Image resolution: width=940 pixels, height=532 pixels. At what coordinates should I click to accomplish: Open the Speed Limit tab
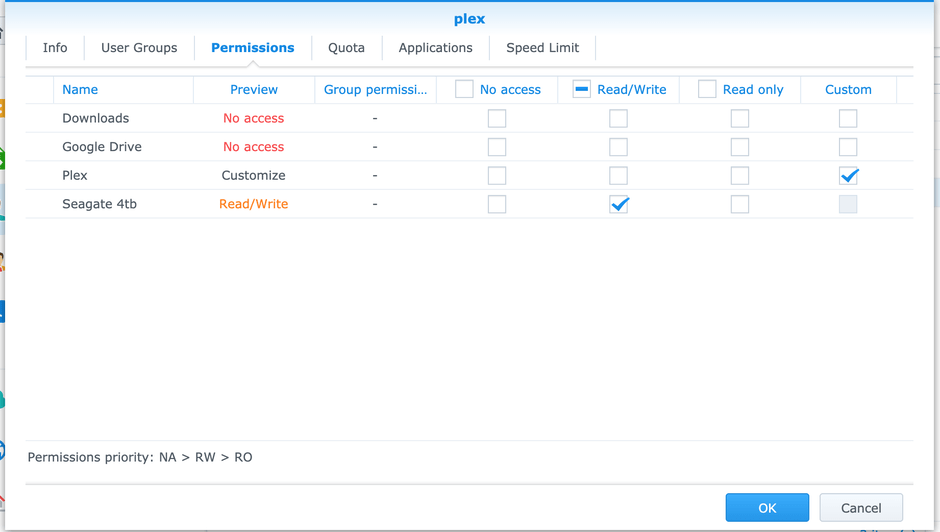point(543,48)
